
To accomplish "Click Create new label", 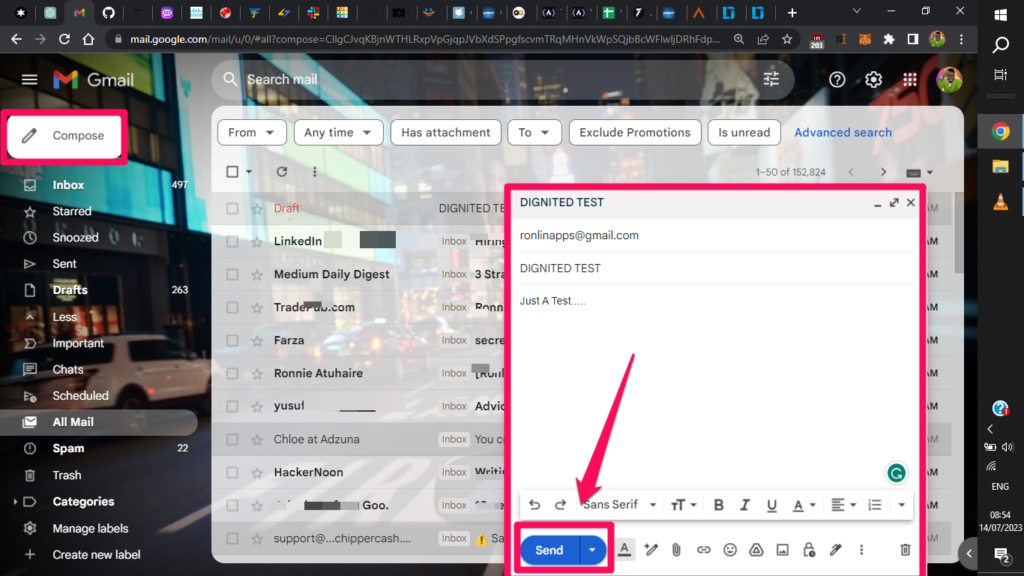I will pos(98,554).
